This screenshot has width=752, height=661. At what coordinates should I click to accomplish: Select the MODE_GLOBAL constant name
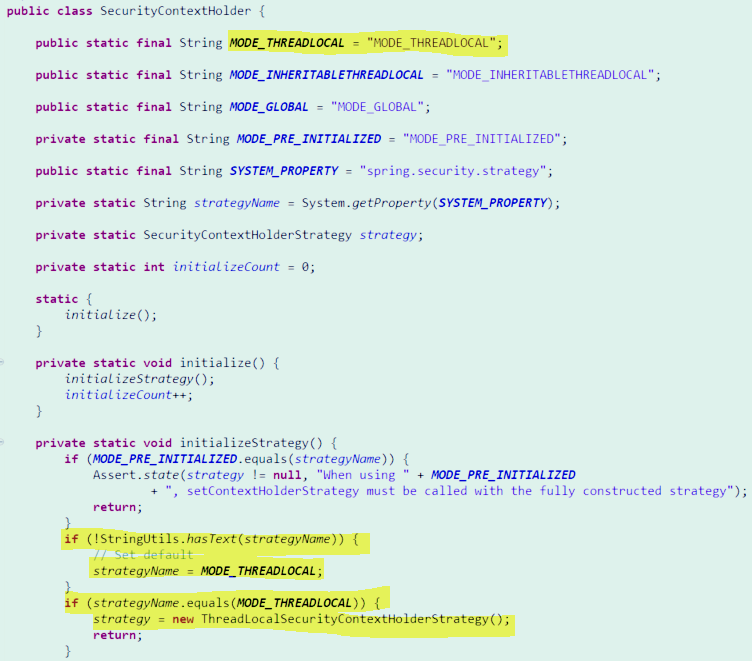point(269,107)
